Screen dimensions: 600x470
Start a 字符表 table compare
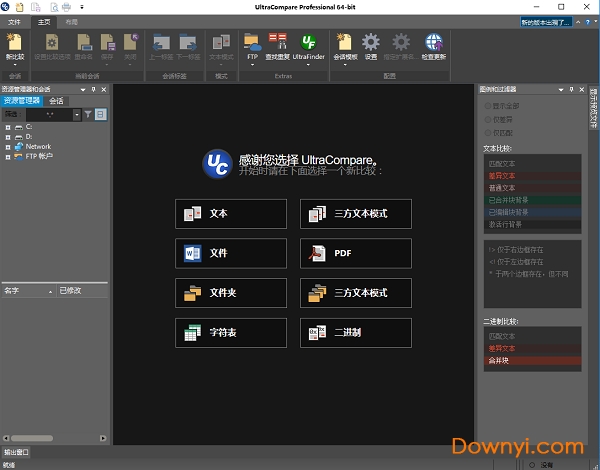click(231, 333)
